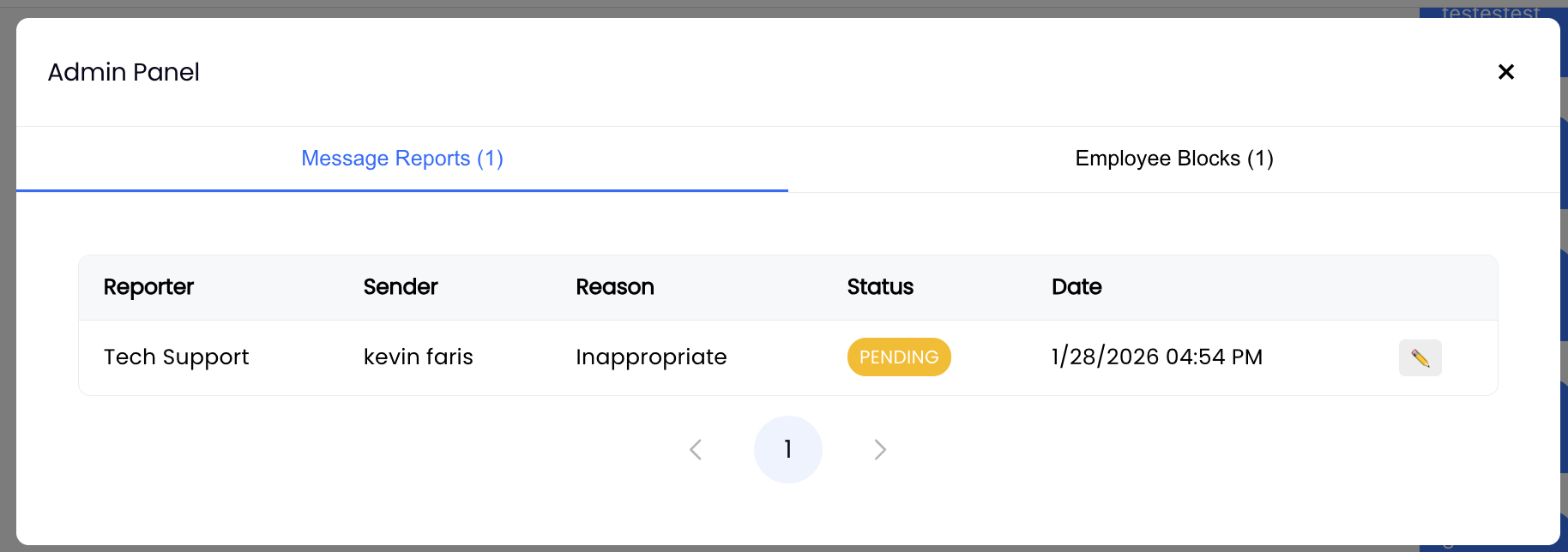Switch to the Employee Blocks tab
1568x552 pixels.
point(1173,159)
